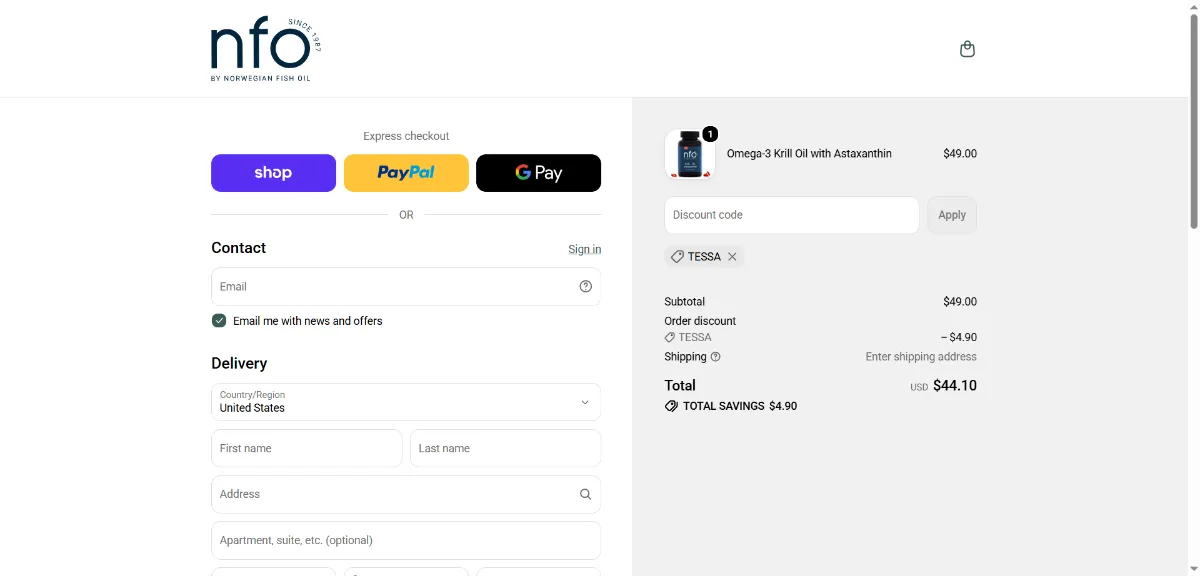1200x576 pixels.
Task: Click the Enter shipping address text
Action: click(x=921, y=357)
